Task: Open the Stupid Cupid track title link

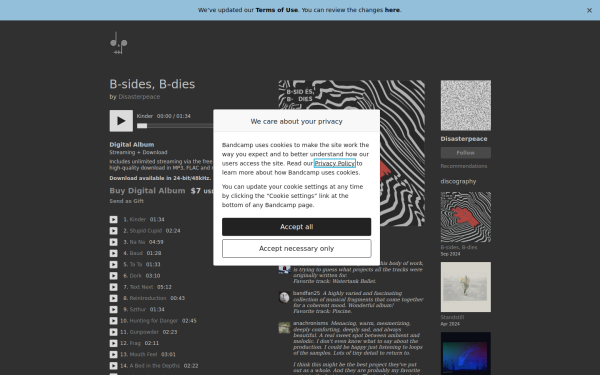Action: pos(145,231)
